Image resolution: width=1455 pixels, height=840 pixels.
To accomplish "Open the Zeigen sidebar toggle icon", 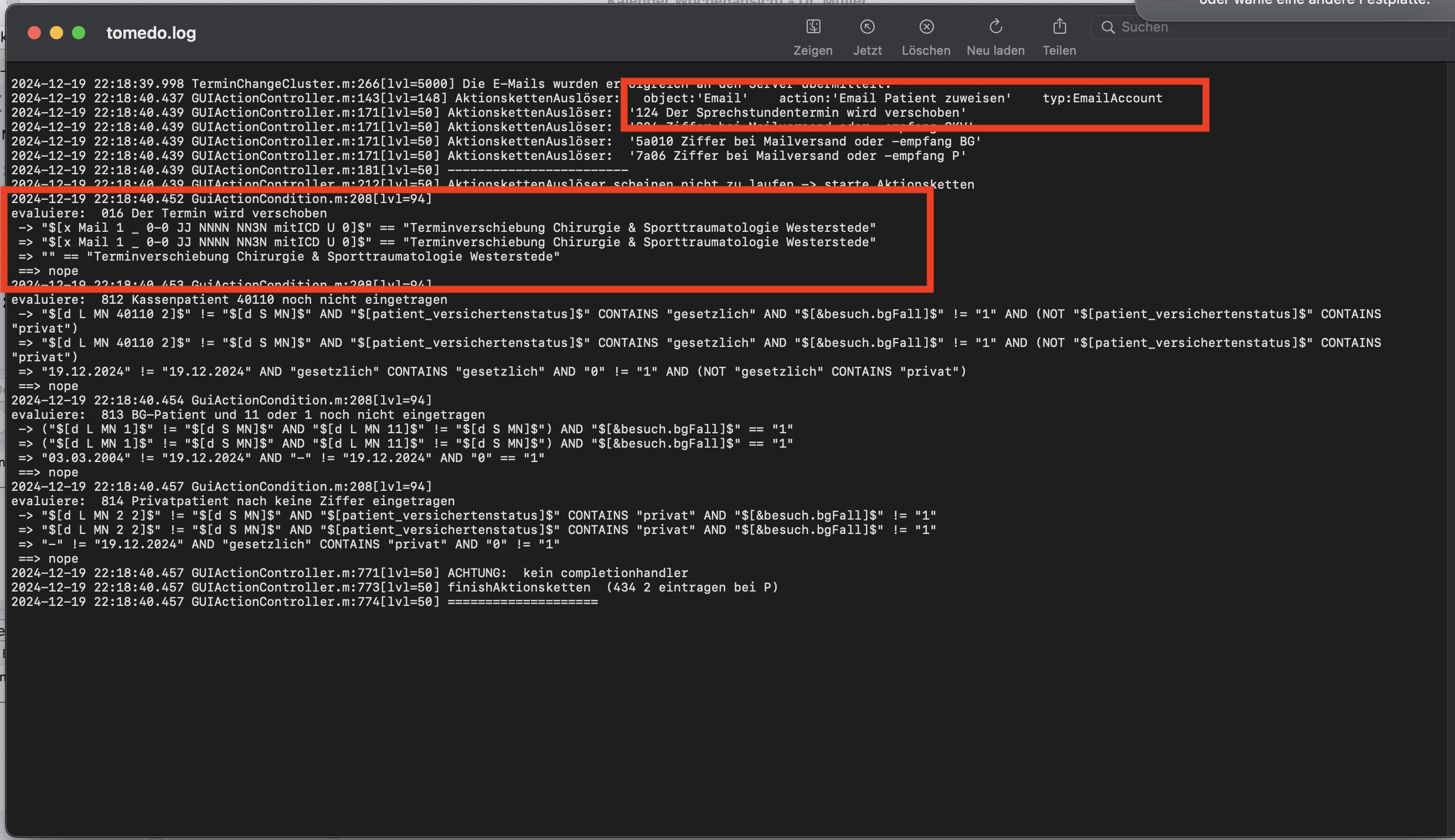I will tap(813, 27).
